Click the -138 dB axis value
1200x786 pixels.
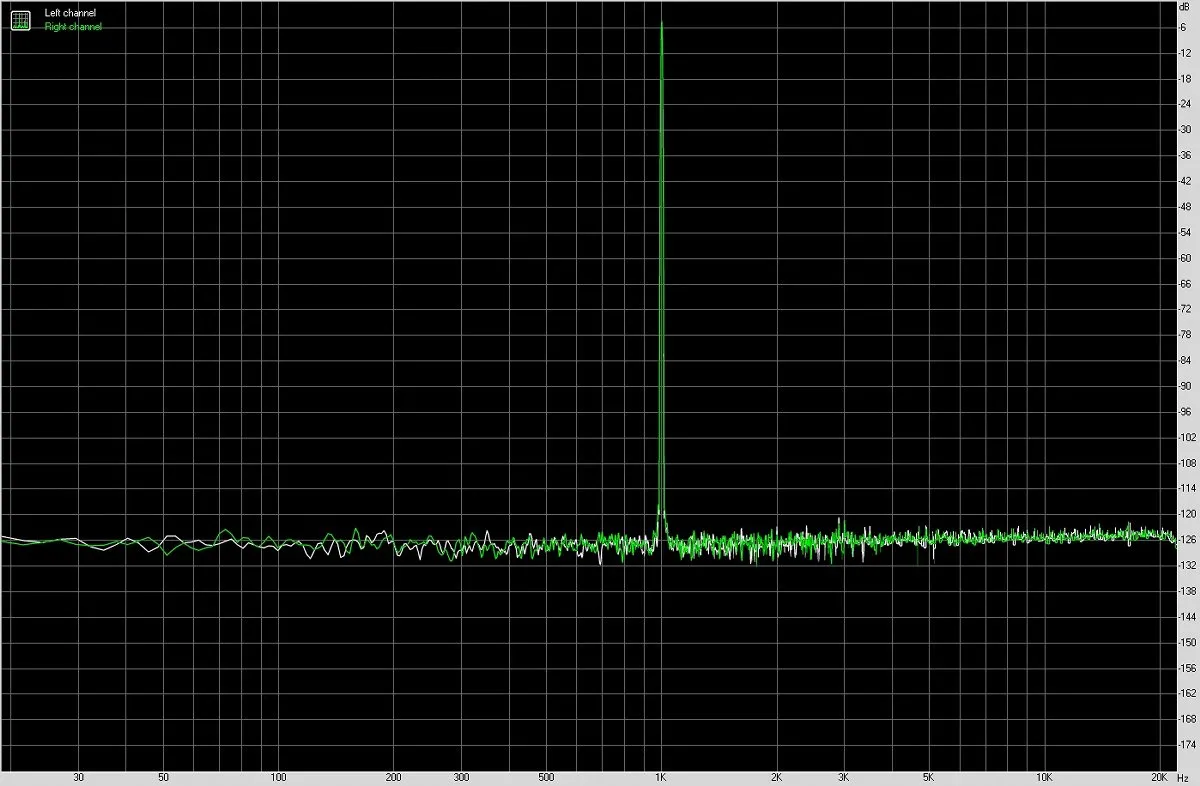pos(1187,591)
